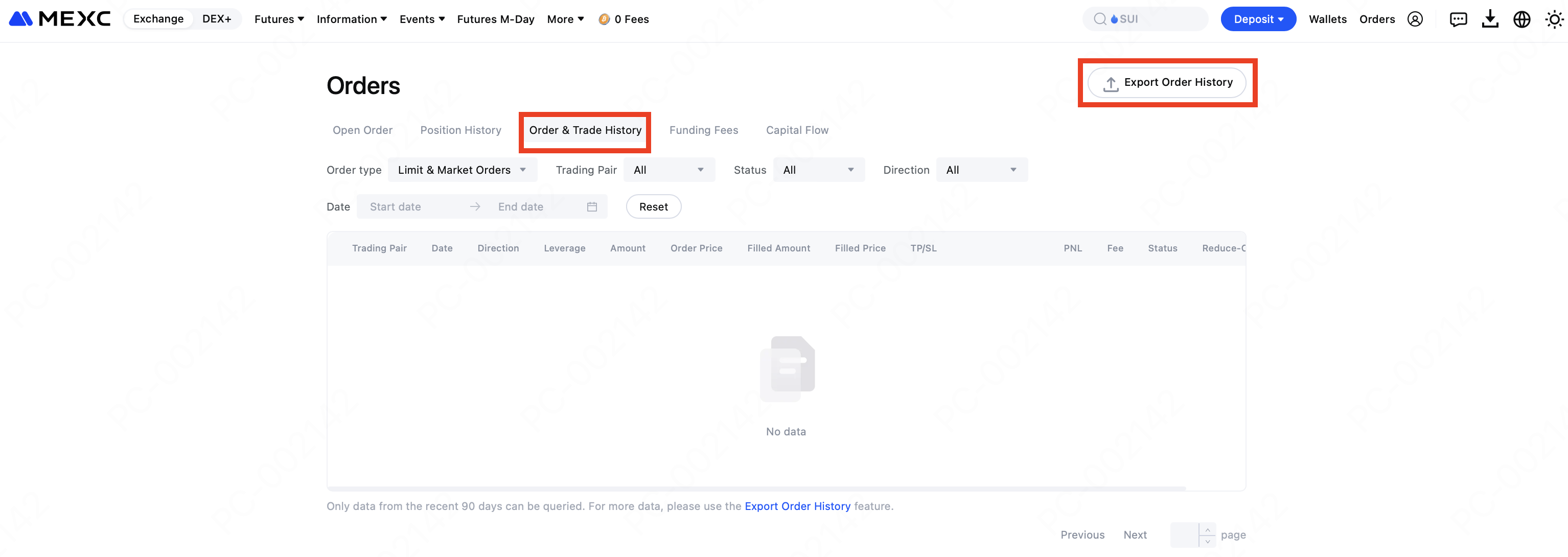Toggle light/dark theme sun icon
This screenshot has height=557, width=1568.
[x=1553, y=19]
